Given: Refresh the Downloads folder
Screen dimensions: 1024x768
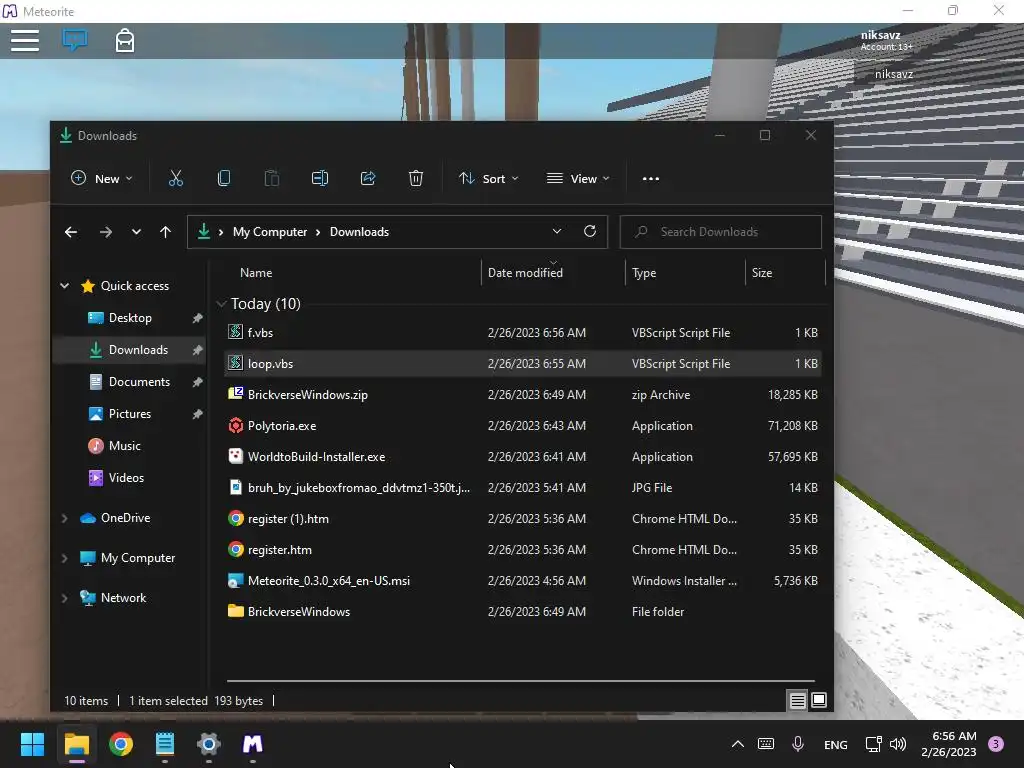Looking at the screenshot, I should tap(590, 231).
